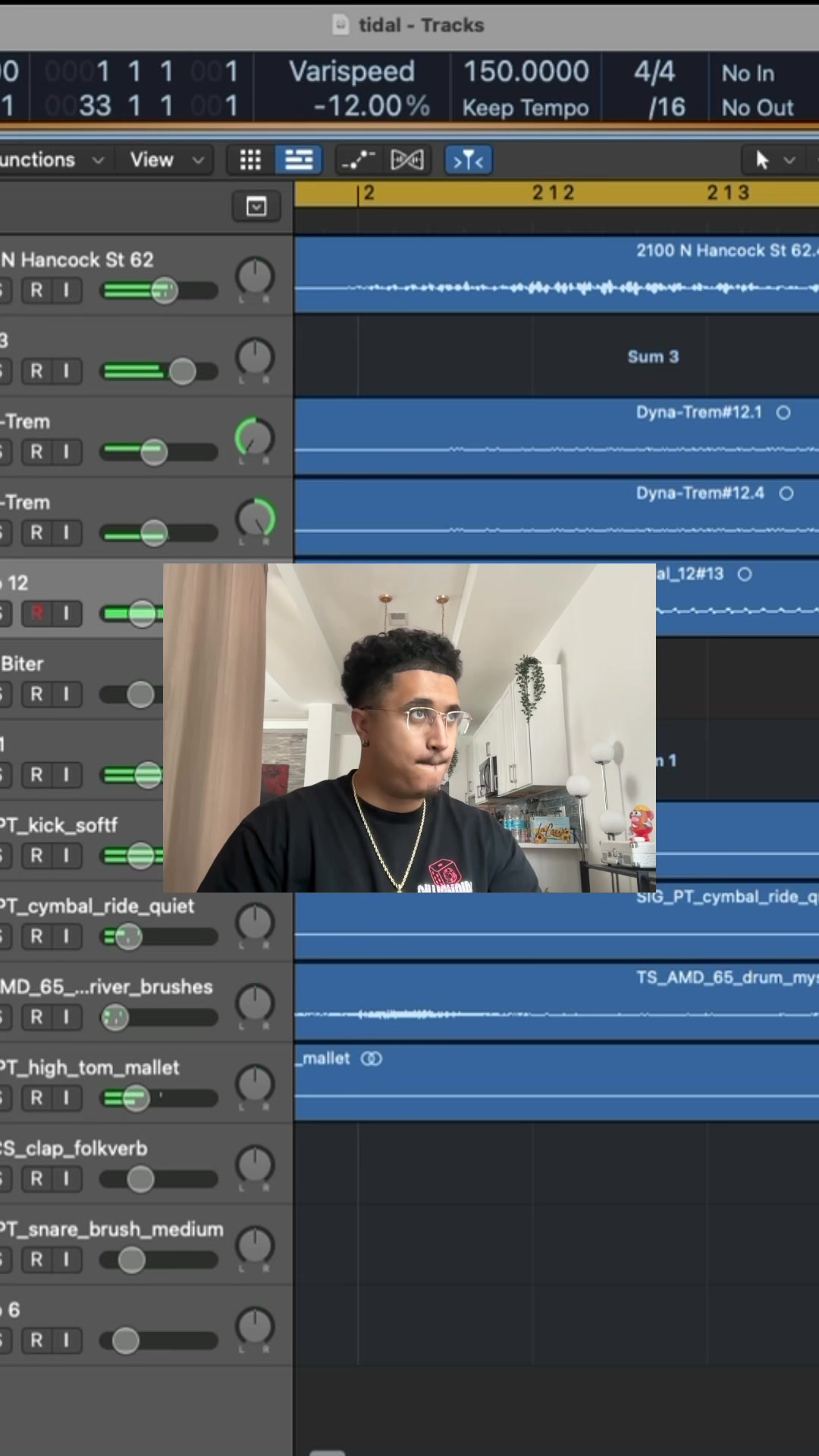Click the 4/4 time signature display
The image size is (819, 1456).
click(654, 71)
